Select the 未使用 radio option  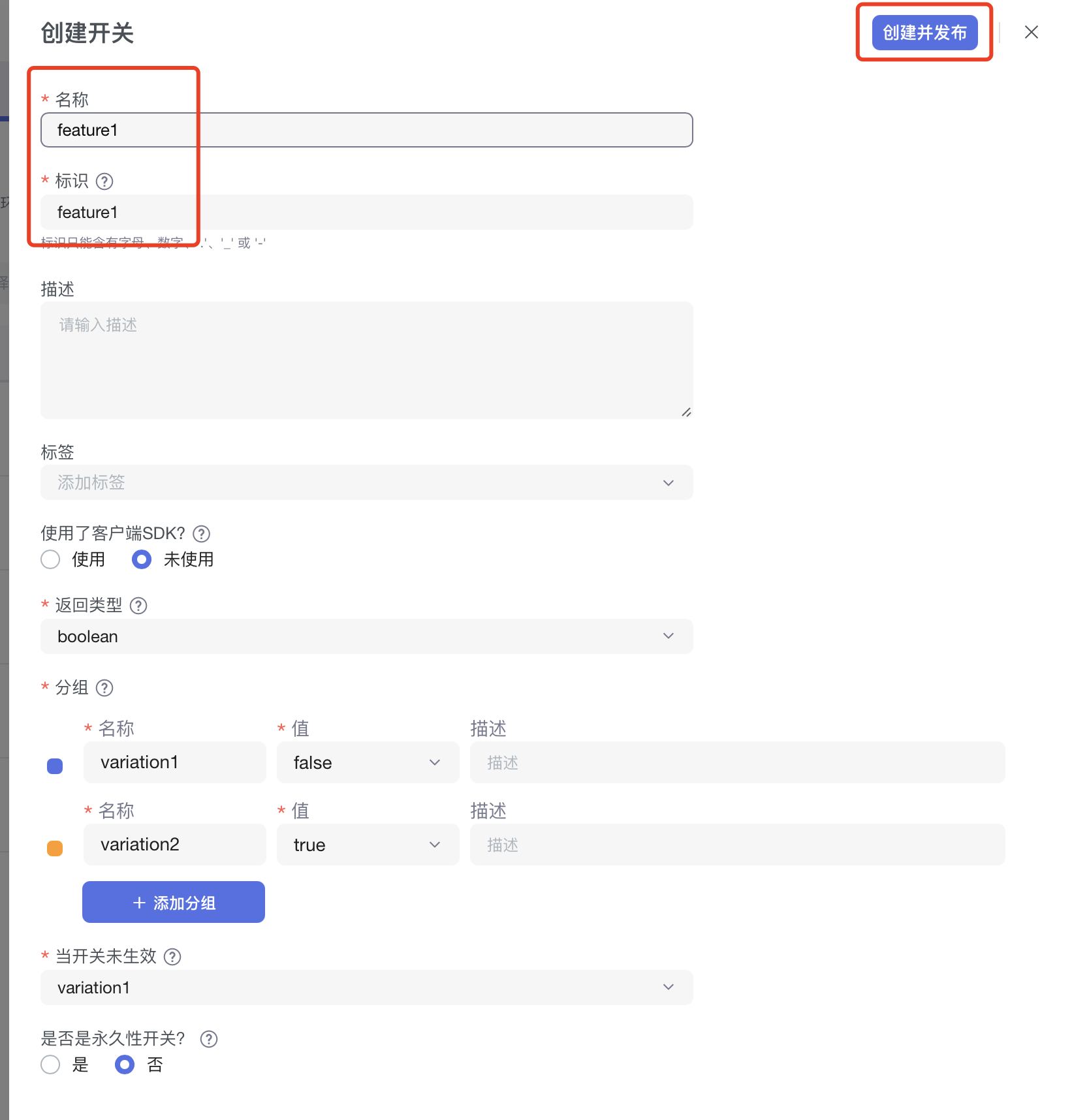142,559
